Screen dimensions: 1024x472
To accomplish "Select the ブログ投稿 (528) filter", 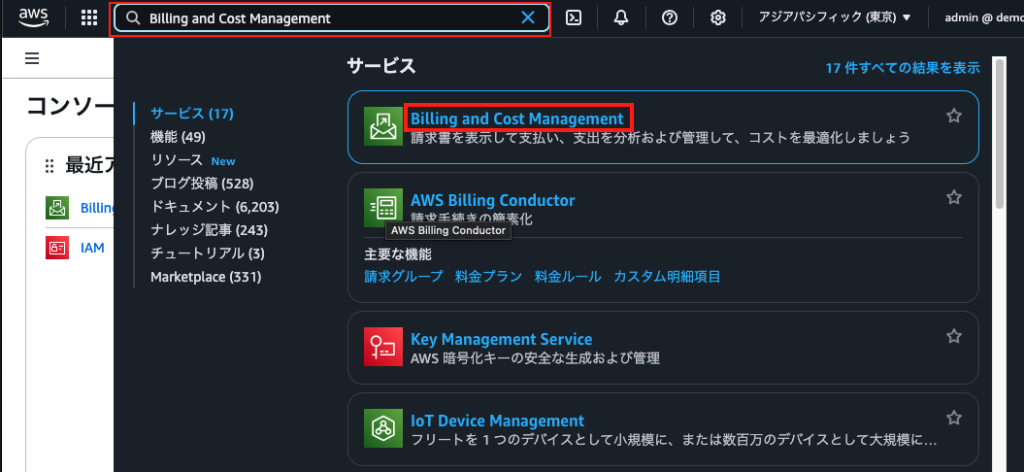I will click(x=202, y=184).
